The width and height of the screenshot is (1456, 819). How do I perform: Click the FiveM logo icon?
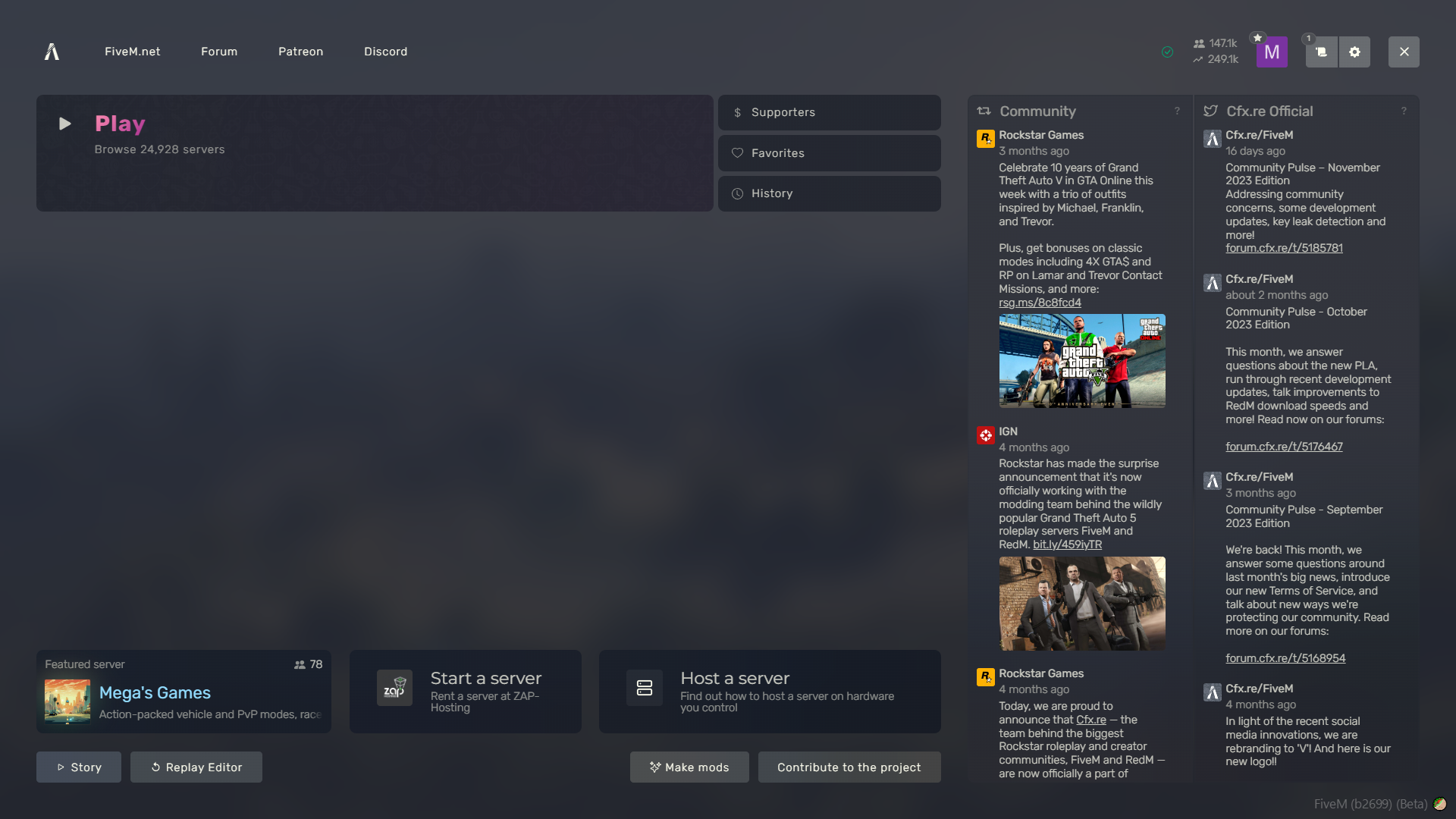(x=52, y=52)
